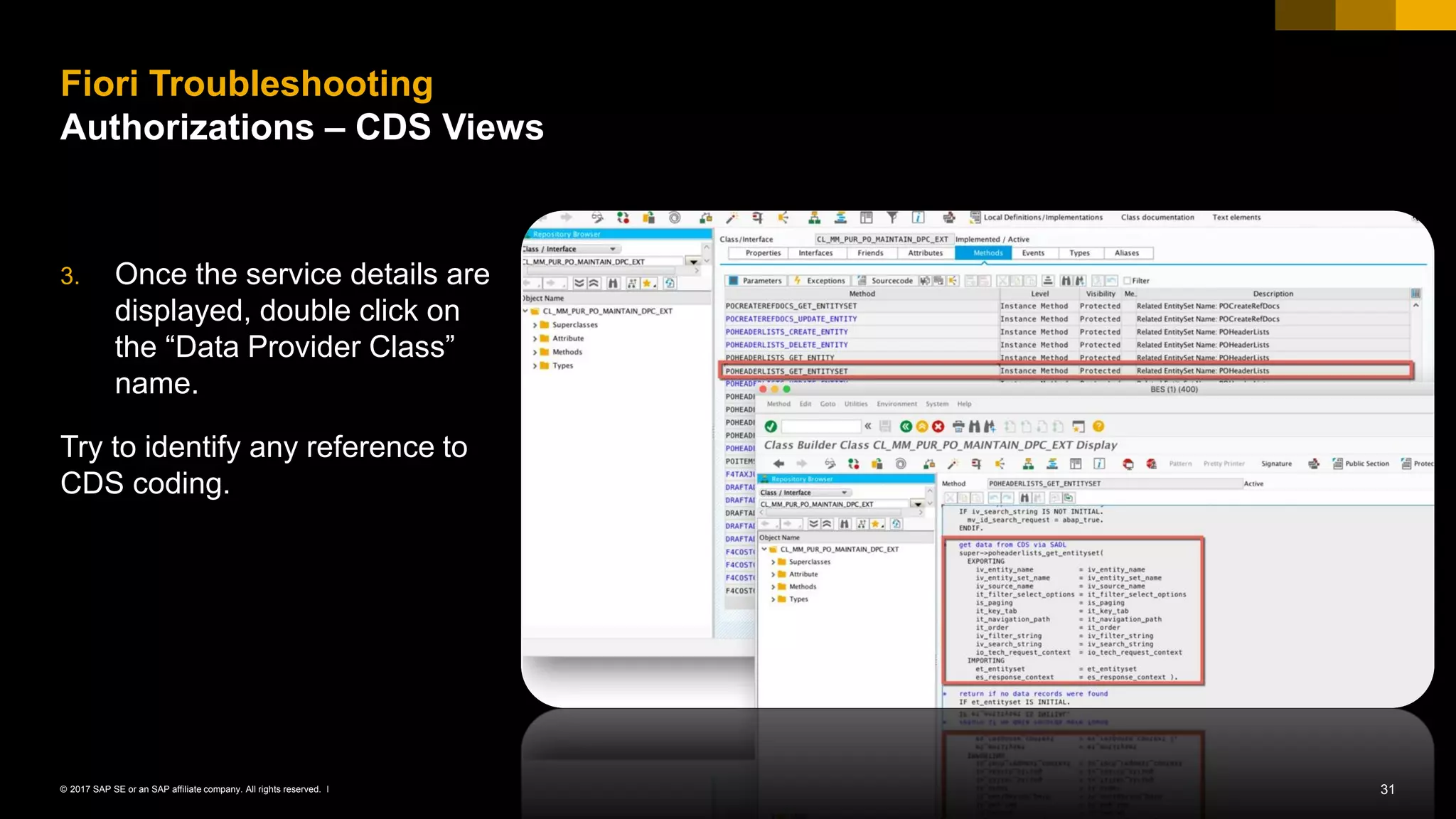This screenshot has width=1456, height=819.
Task: Click the green Back icon in BES standard toolbar
Action: click(906, 427)
